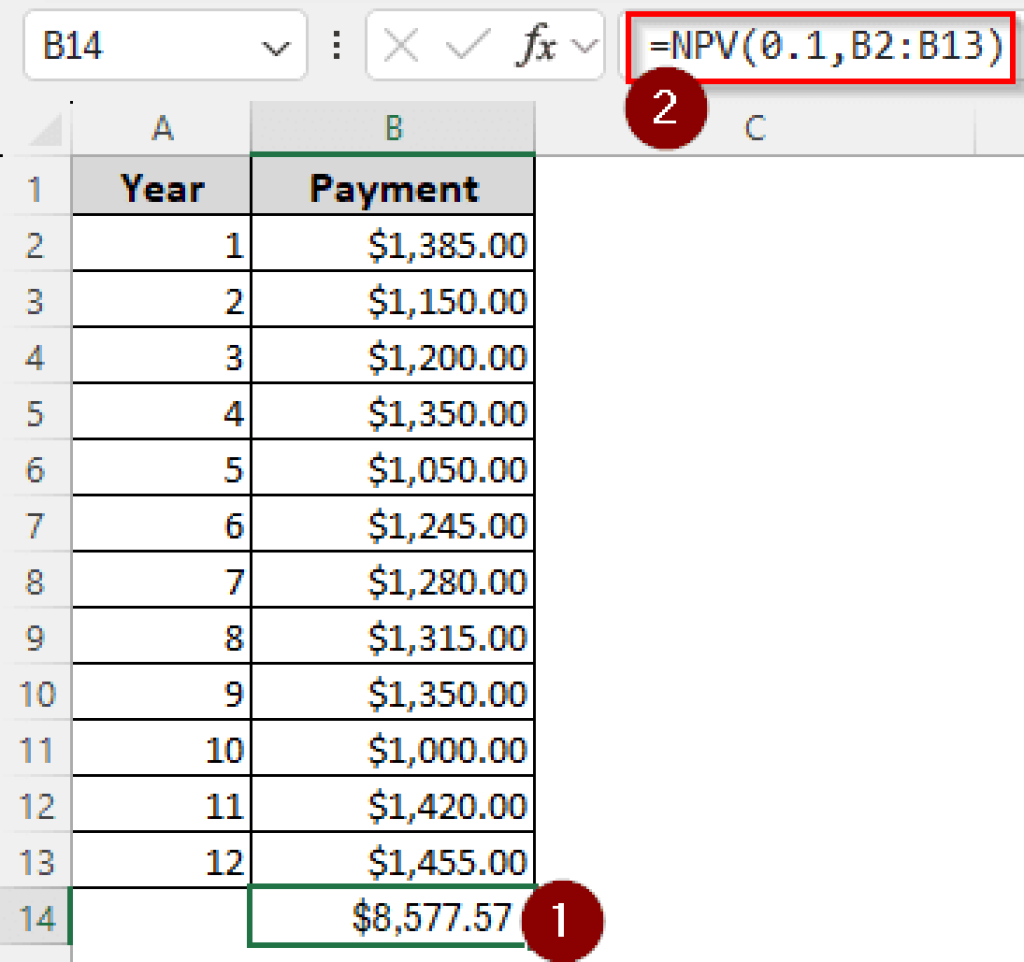Viewport: 1024px width, 962px height.
Task: Click the Select All corner triangle
Action: (x=44, y=129)
